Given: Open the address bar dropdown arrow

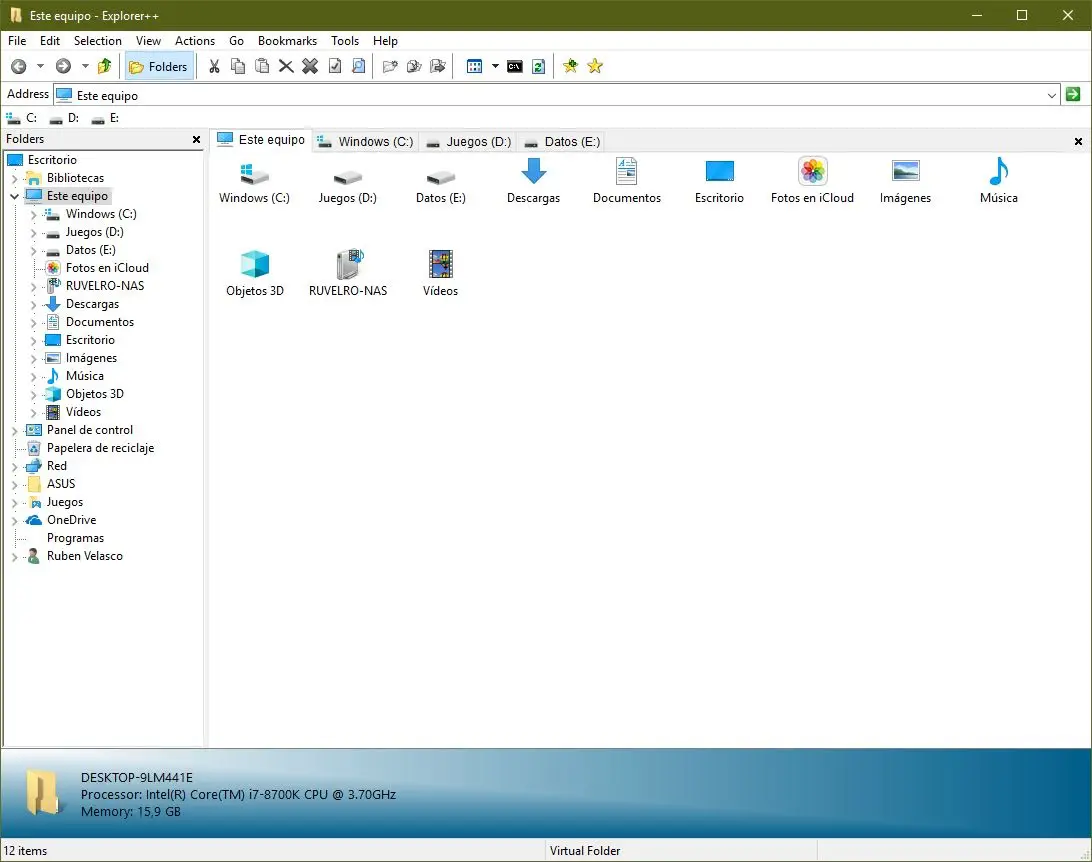Looking at the screenshot, I should [1051, 95].
